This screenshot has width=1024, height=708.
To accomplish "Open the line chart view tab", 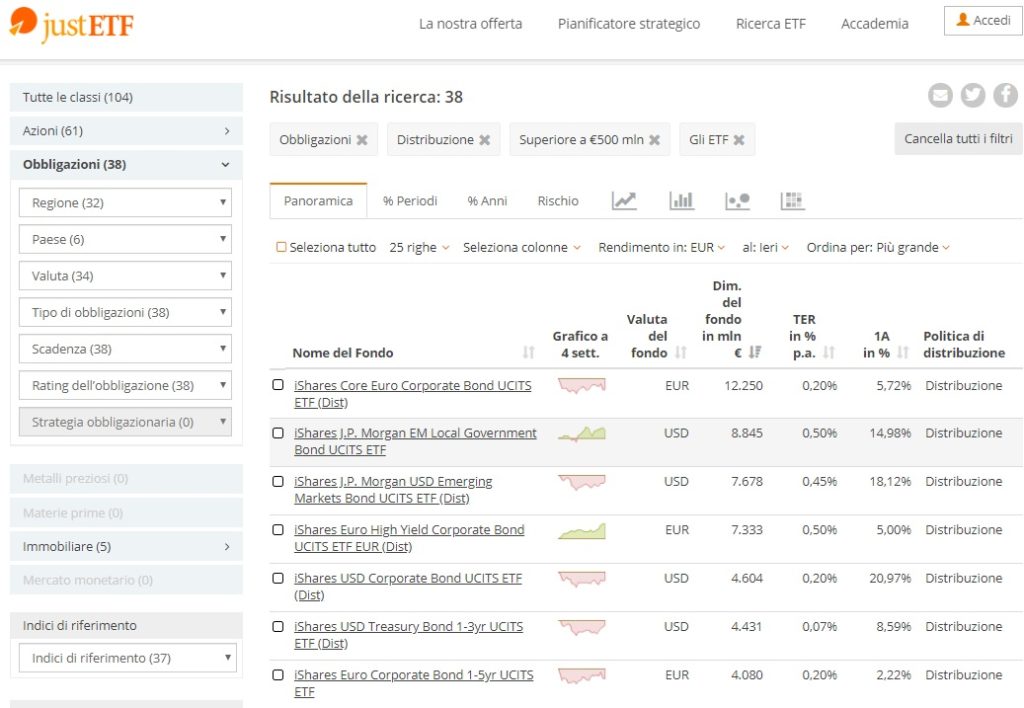I will tap(624, 201).
